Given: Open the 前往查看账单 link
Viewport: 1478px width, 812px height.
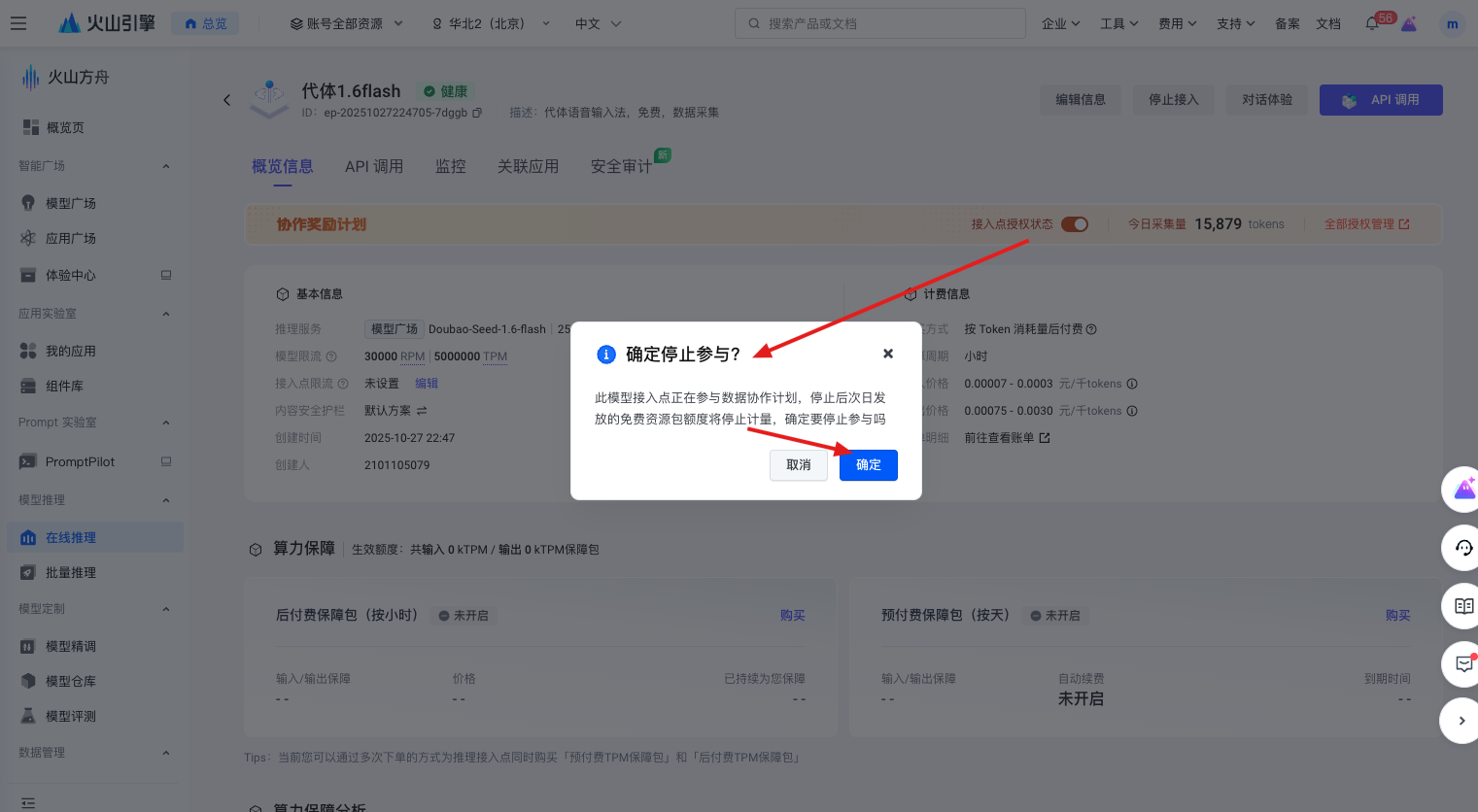Looking at the screenshot, I should tap(1007, 438).
